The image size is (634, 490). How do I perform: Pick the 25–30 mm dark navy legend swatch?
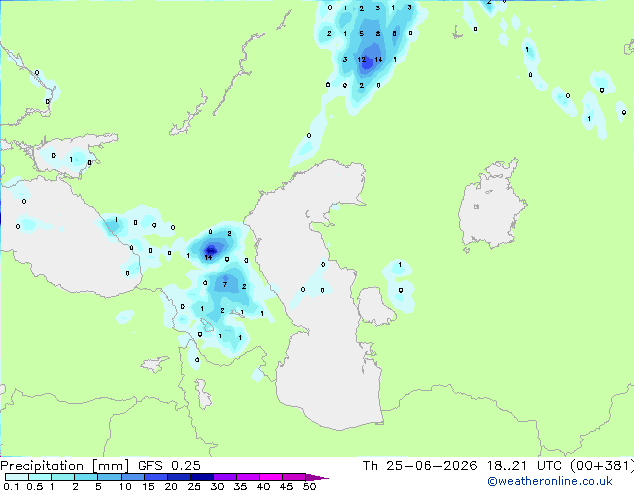(x=202, y=477)
